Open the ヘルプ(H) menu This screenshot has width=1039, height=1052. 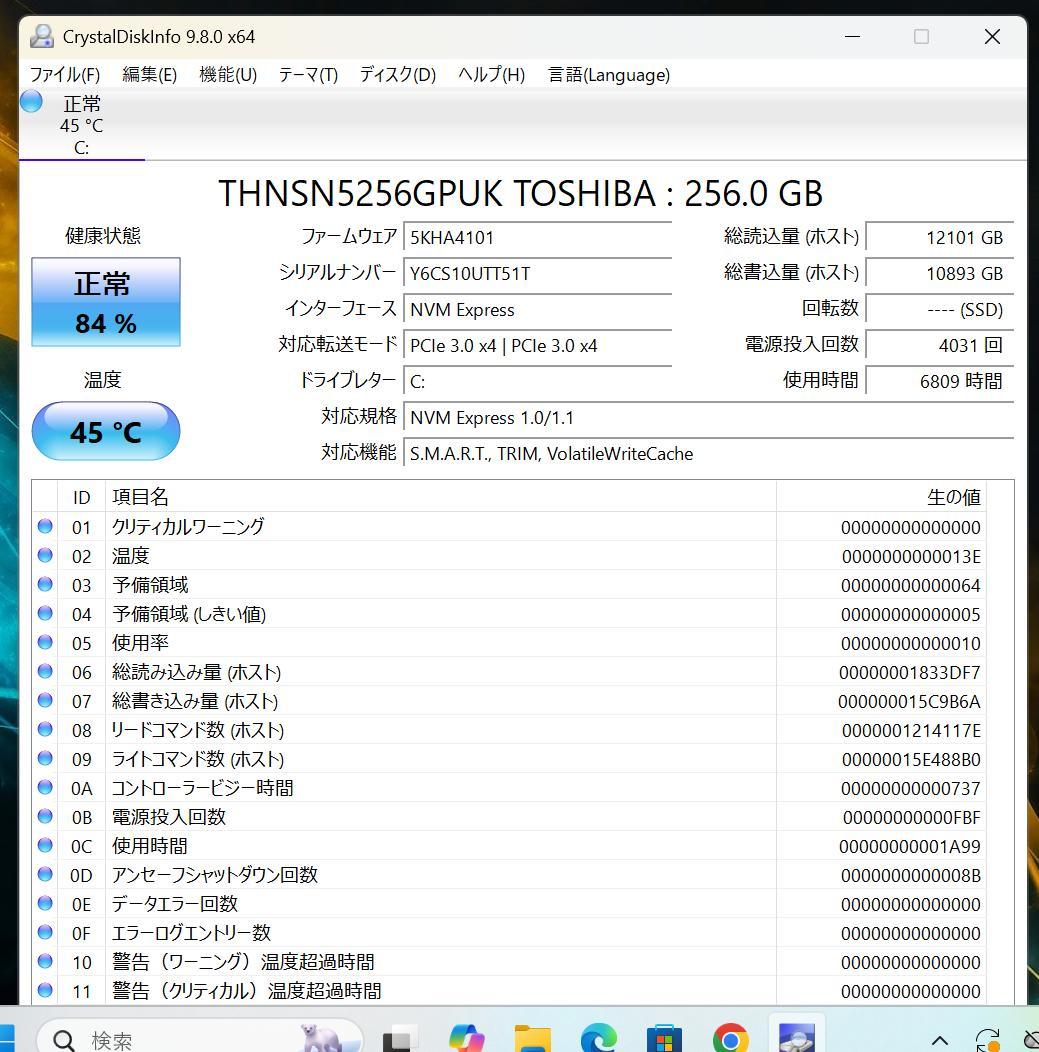click(490, 74)
